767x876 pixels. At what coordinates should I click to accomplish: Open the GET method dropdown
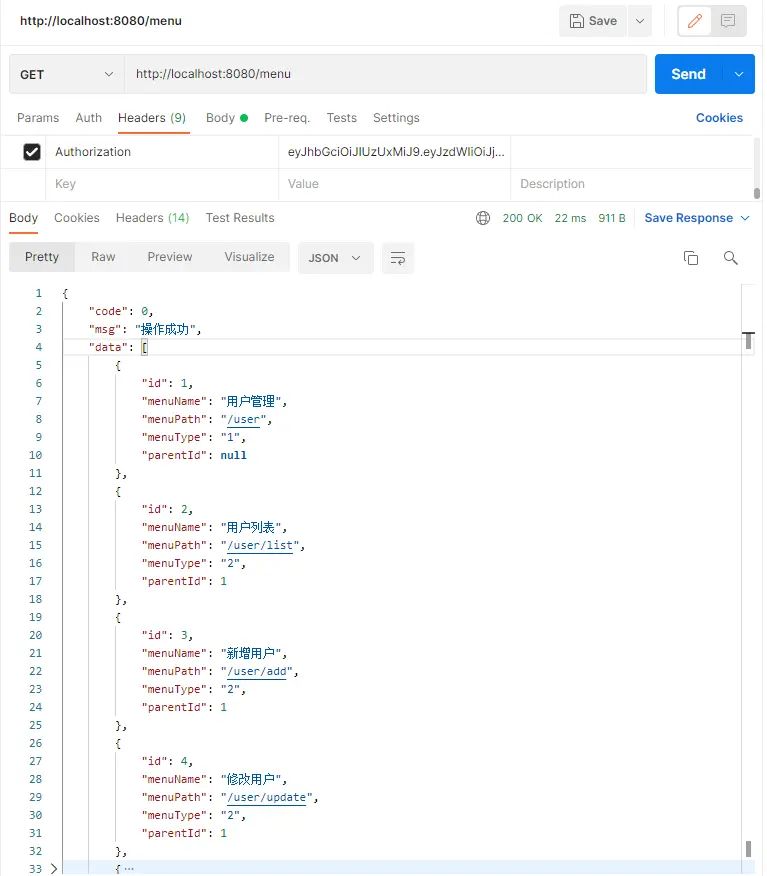click(x=67, y=74)
